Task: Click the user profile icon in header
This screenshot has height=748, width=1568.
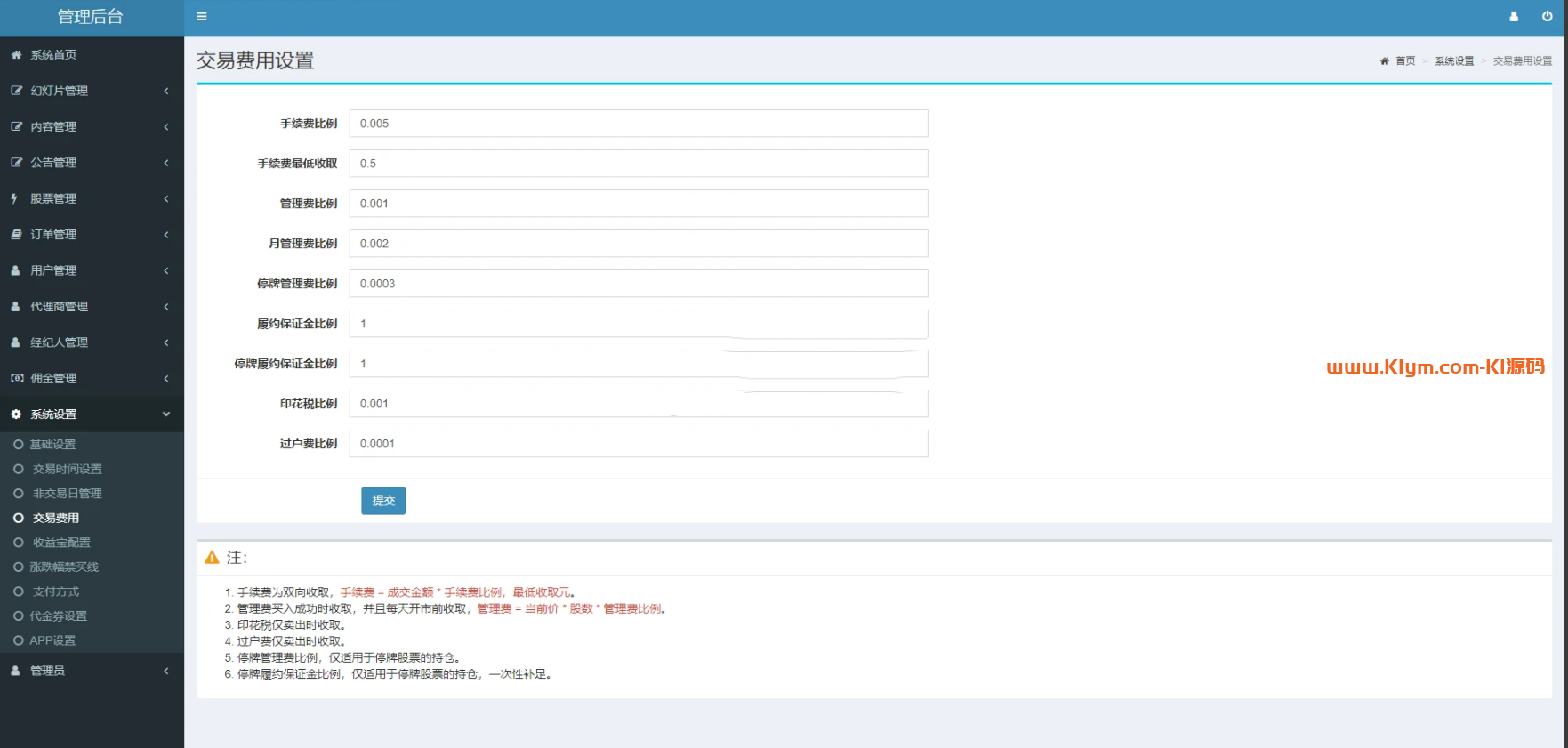Action: point(1514,16)
